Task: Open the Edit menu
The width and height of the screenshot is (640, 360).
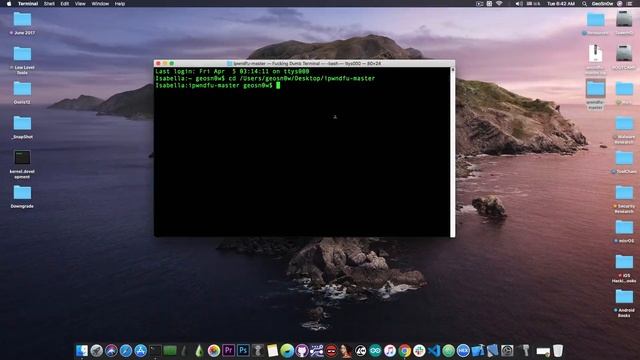Action: tap(64, 4)
